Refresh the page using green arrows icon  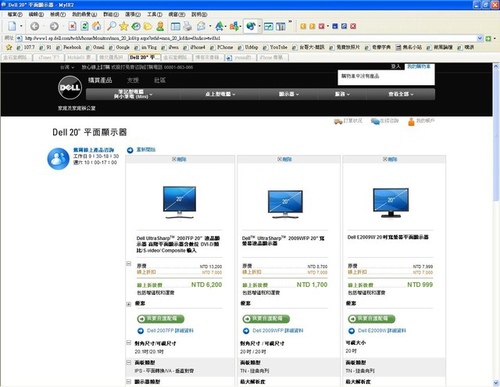(85, 26)
